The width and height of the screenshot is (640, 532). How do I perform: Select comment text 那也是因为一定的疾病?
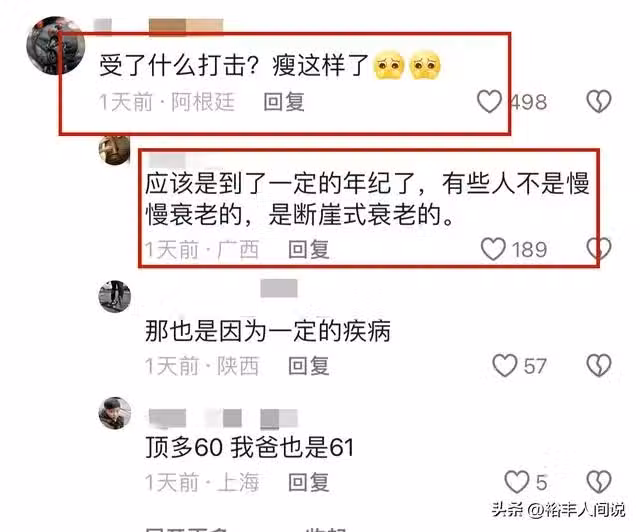point(268,330)
